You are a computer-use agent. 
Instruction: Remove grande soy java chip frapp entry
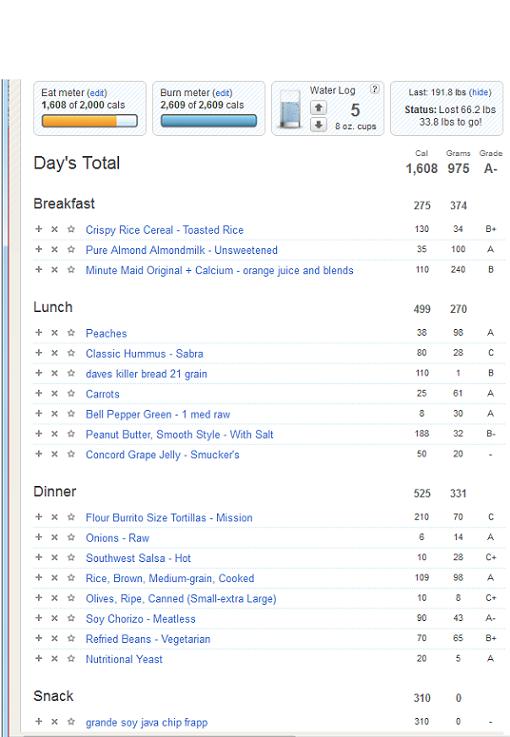55,721
